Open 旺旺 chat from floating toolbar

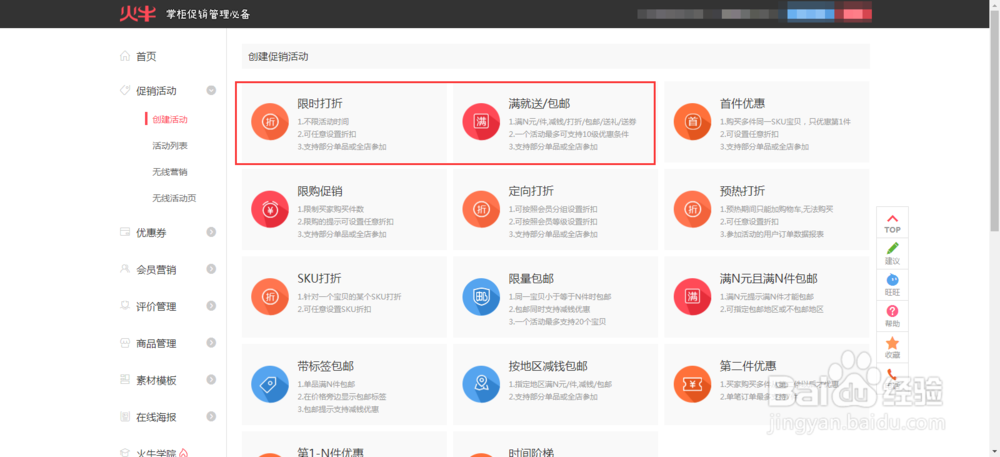(892, 284)
